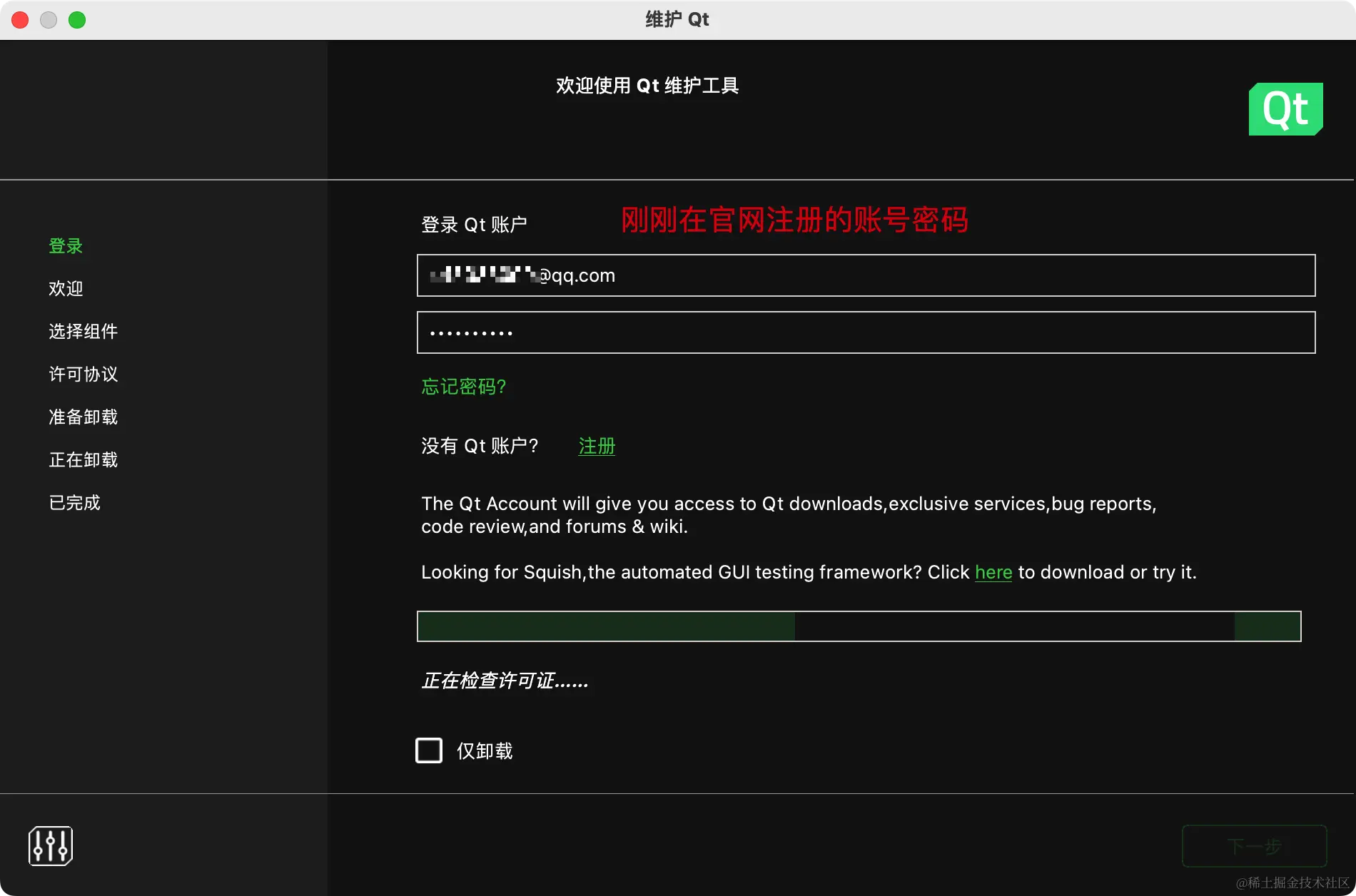Click the 登录 Qt 账户 heading

[x=474, y=225]
